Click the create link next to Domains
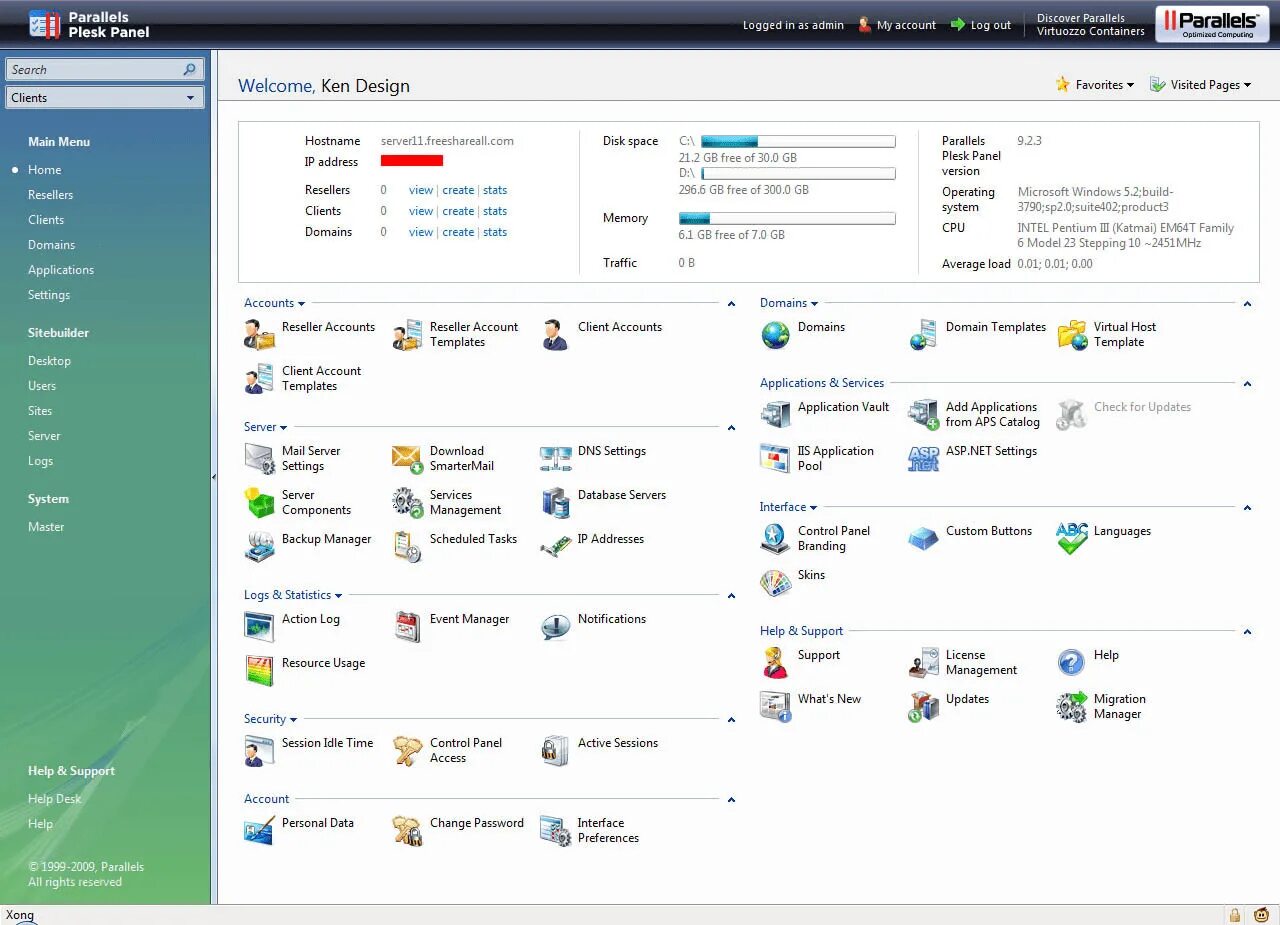 tap(459, 231)
